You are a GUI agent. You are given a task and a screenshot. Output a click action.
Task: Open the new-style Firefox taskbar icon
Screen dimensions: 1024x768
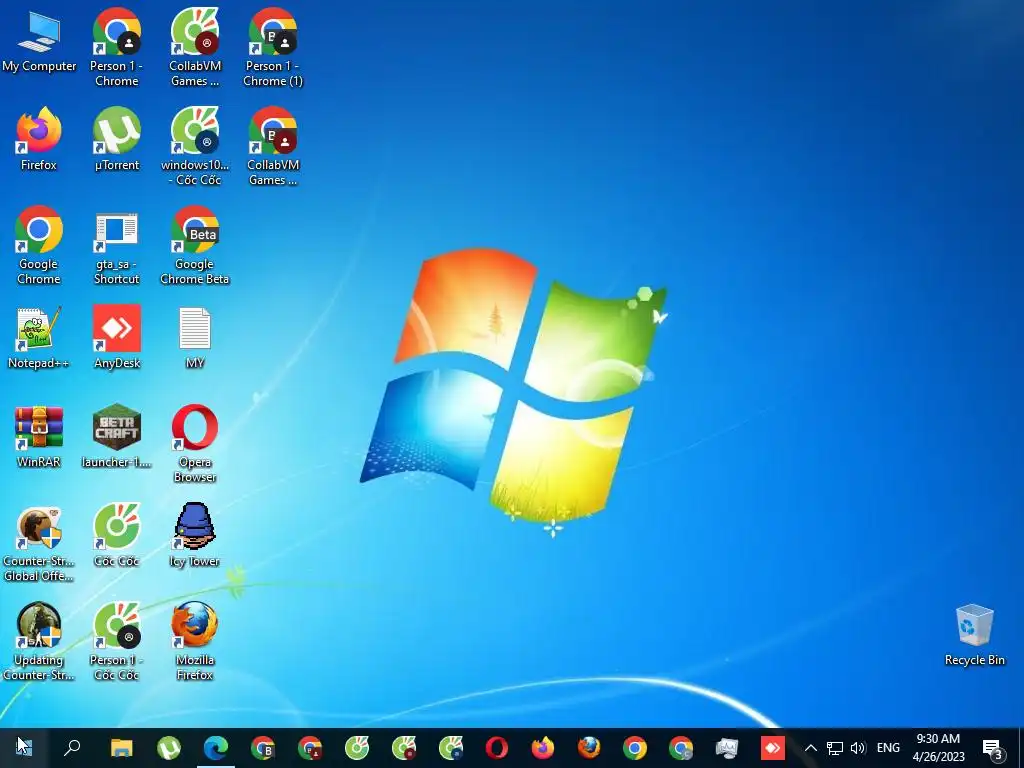[542, 747]
